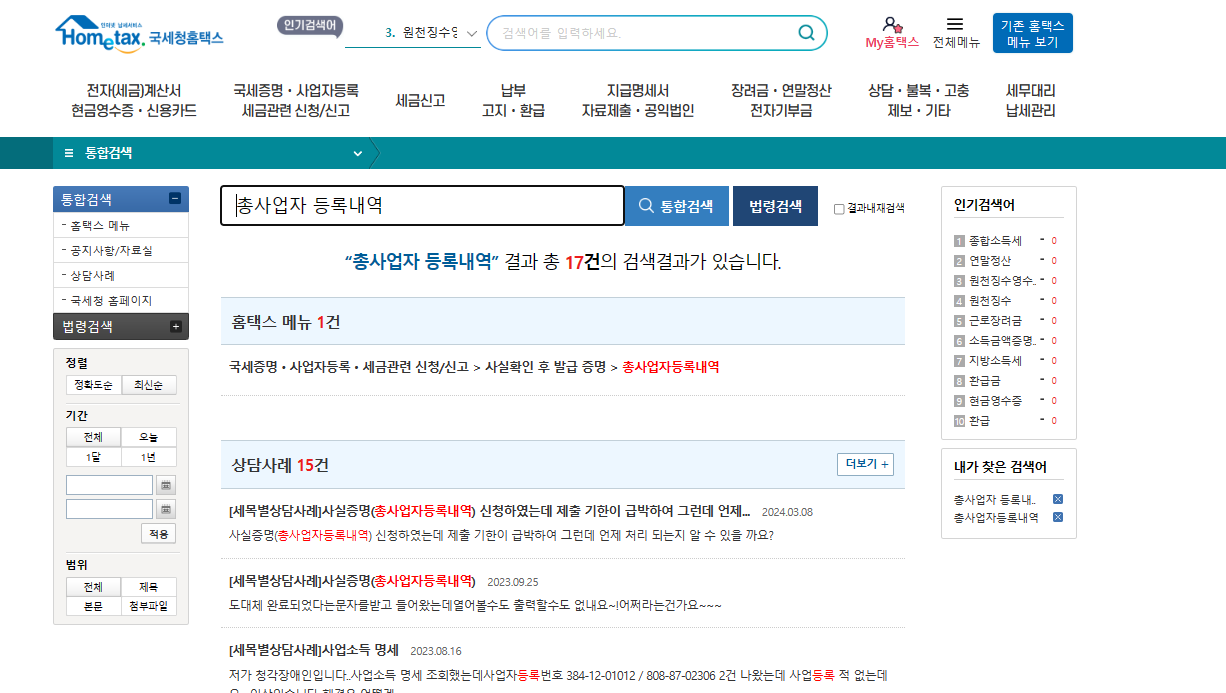Viewport: 1226px width, 693px height.
Task: Expand the teal search bar chevron
Action: point(357,155)
